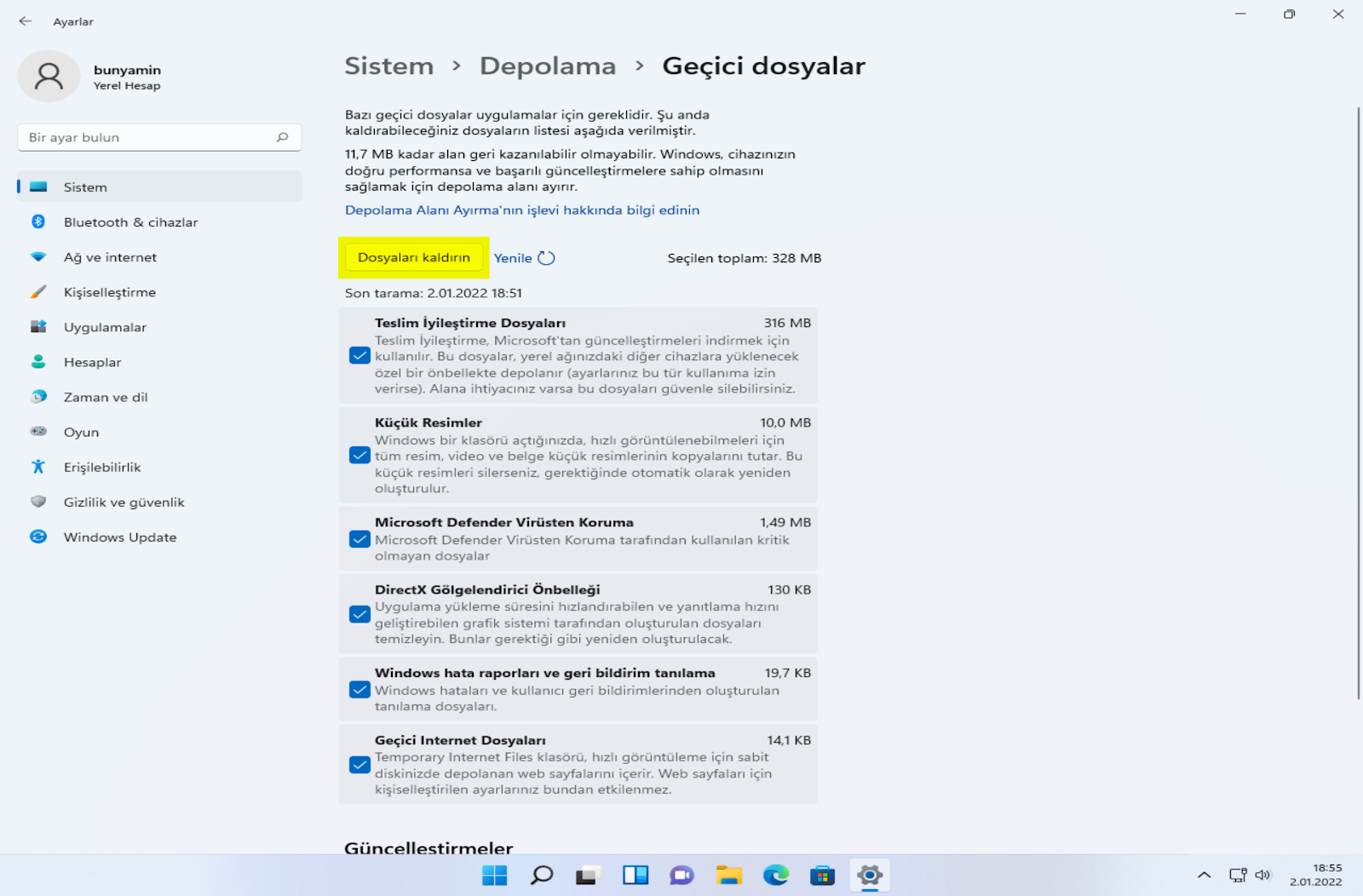Open Windows Update page

pos(160,537)
